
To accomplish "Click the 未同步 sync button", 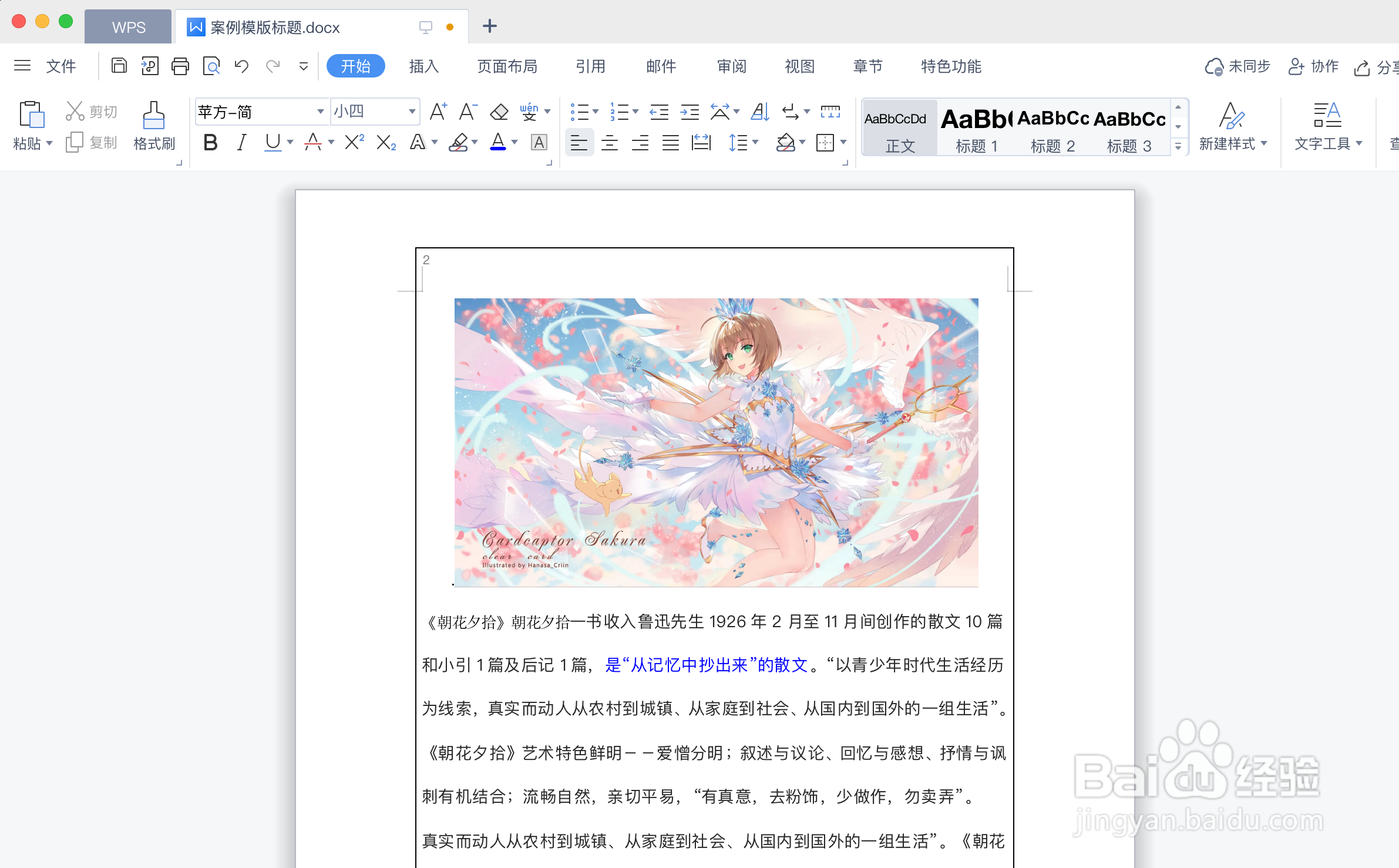I will [x=1237, y=66].
